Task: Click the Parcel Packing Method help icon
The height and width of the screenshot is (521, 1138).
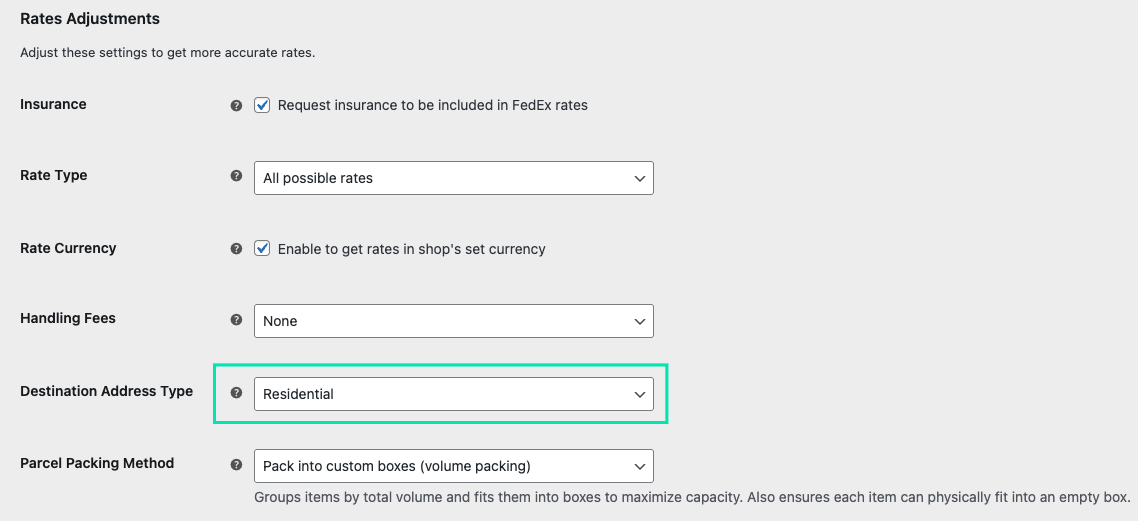Action: (236, 465)
